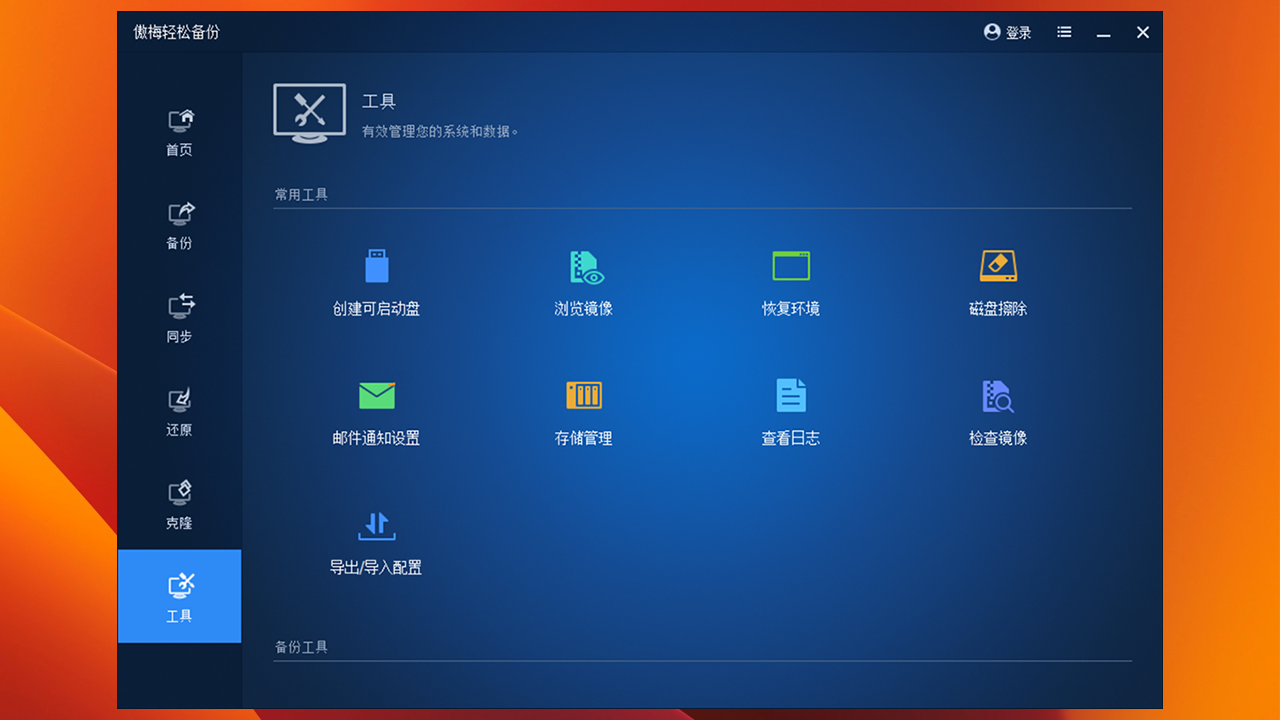Select the 备份 (Backup) sidebar icon
The image size is (1280, 720).
click(x=179, y=223)
